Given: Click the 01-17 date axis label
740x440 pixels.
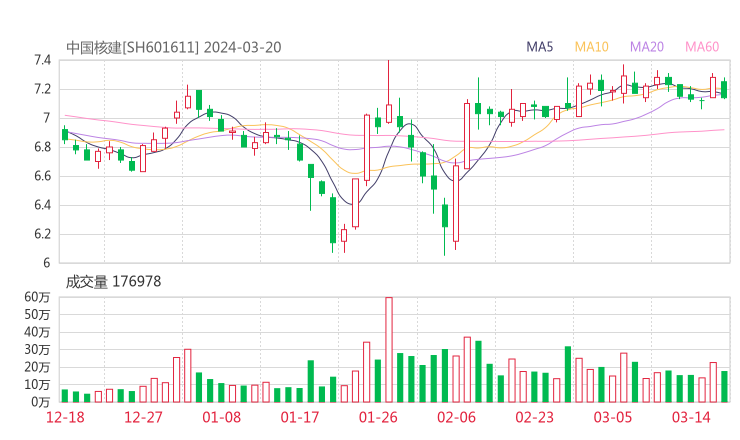Looking at the screenshot, I should tap(300, 417).
